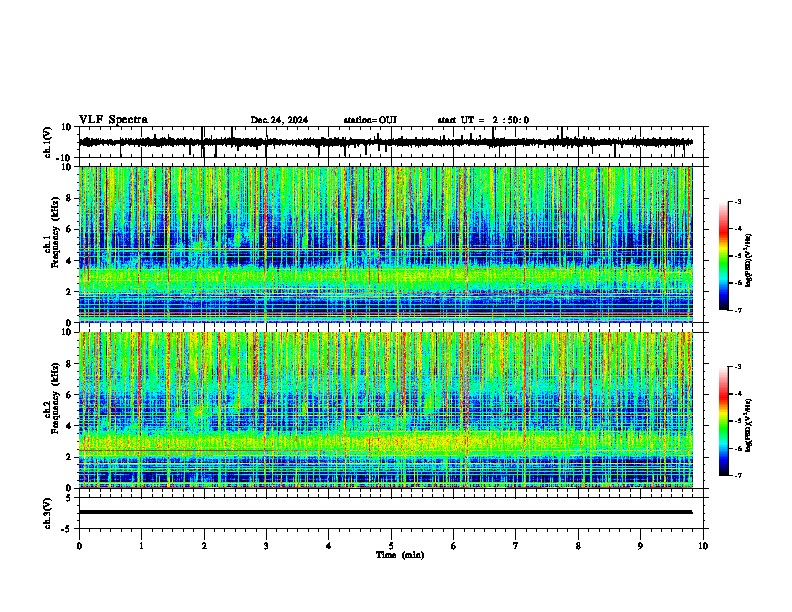Viewport: 792px width, 612px height.
Task: Click the 'start UT = 2 : 50: 0' label
Action: (483, 120)
